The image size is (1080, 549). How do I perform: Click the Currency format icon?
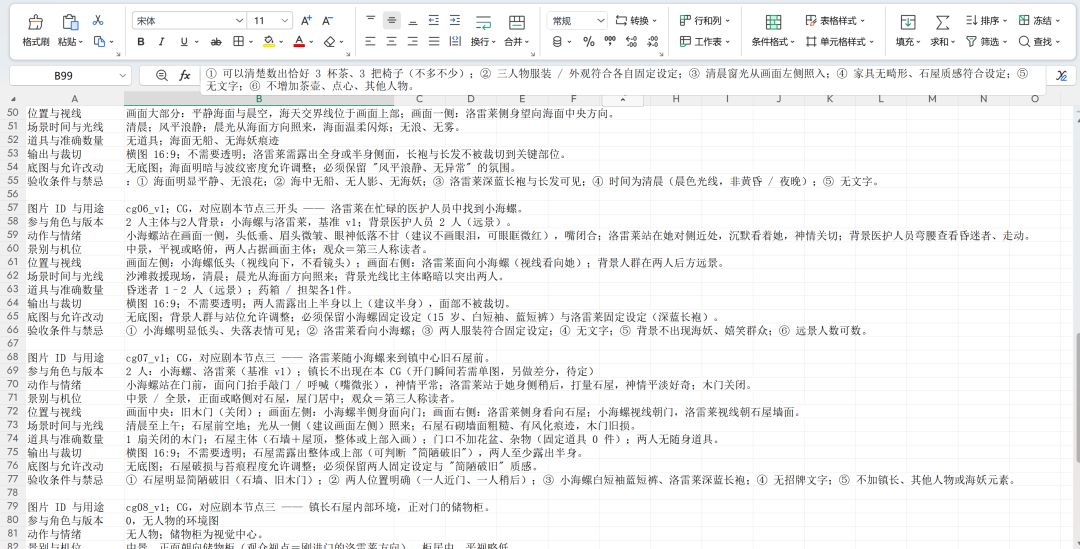pos(557,42)
